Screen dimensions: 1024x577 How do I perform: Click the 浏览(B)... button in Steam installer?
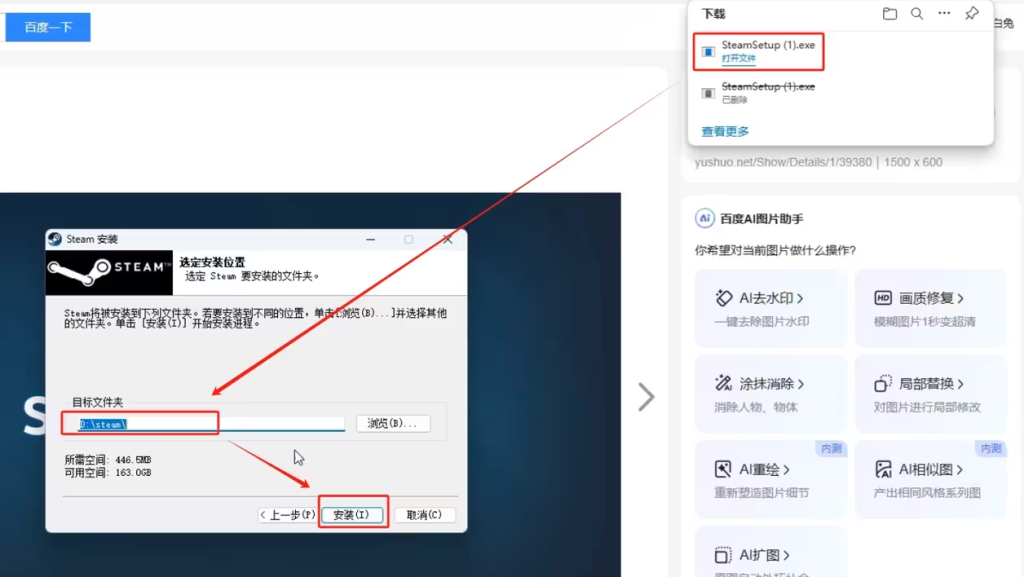pos(392,424)
